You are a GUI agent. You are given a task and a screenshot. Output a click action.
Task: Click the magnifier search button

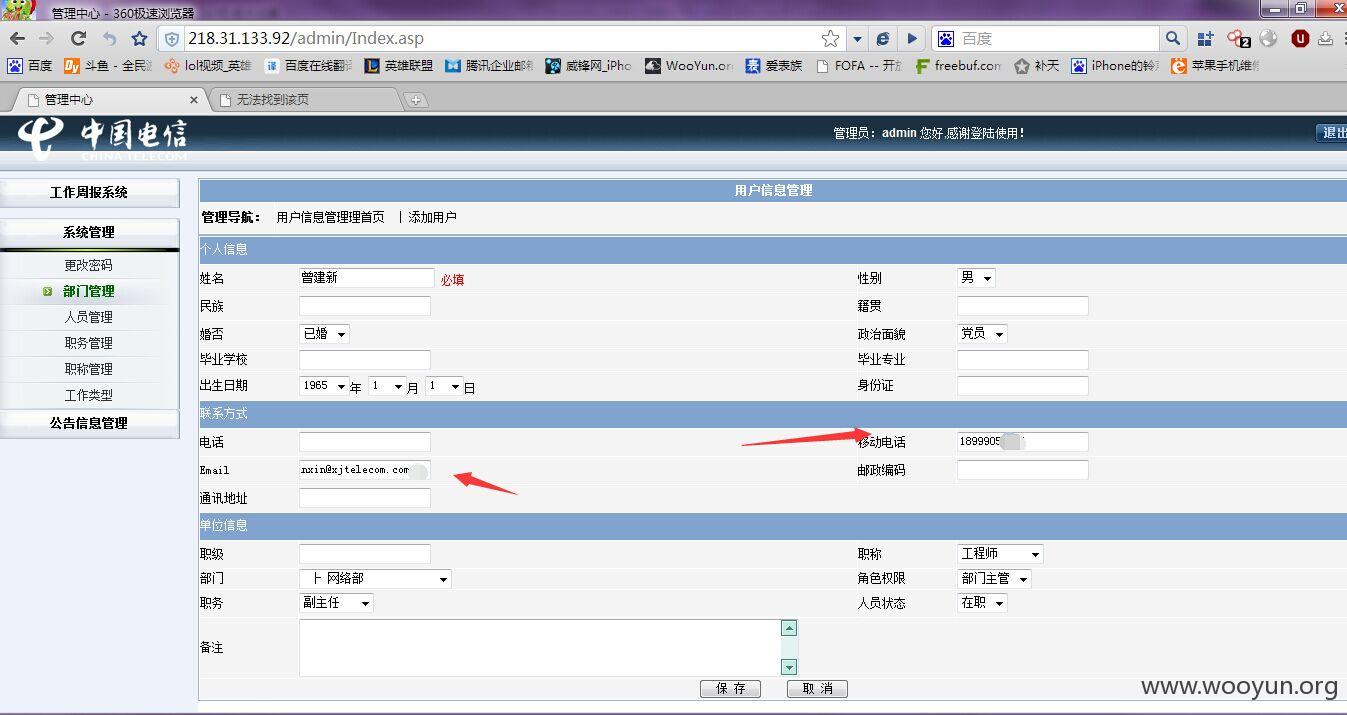click(x=1172, y=38)
